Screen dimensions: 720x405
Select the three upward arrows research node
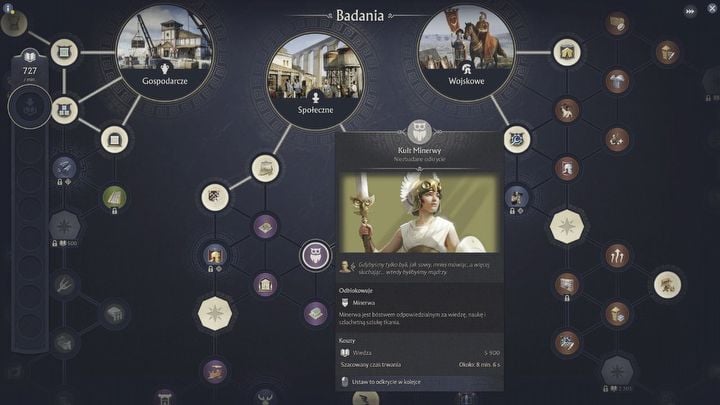617,256
